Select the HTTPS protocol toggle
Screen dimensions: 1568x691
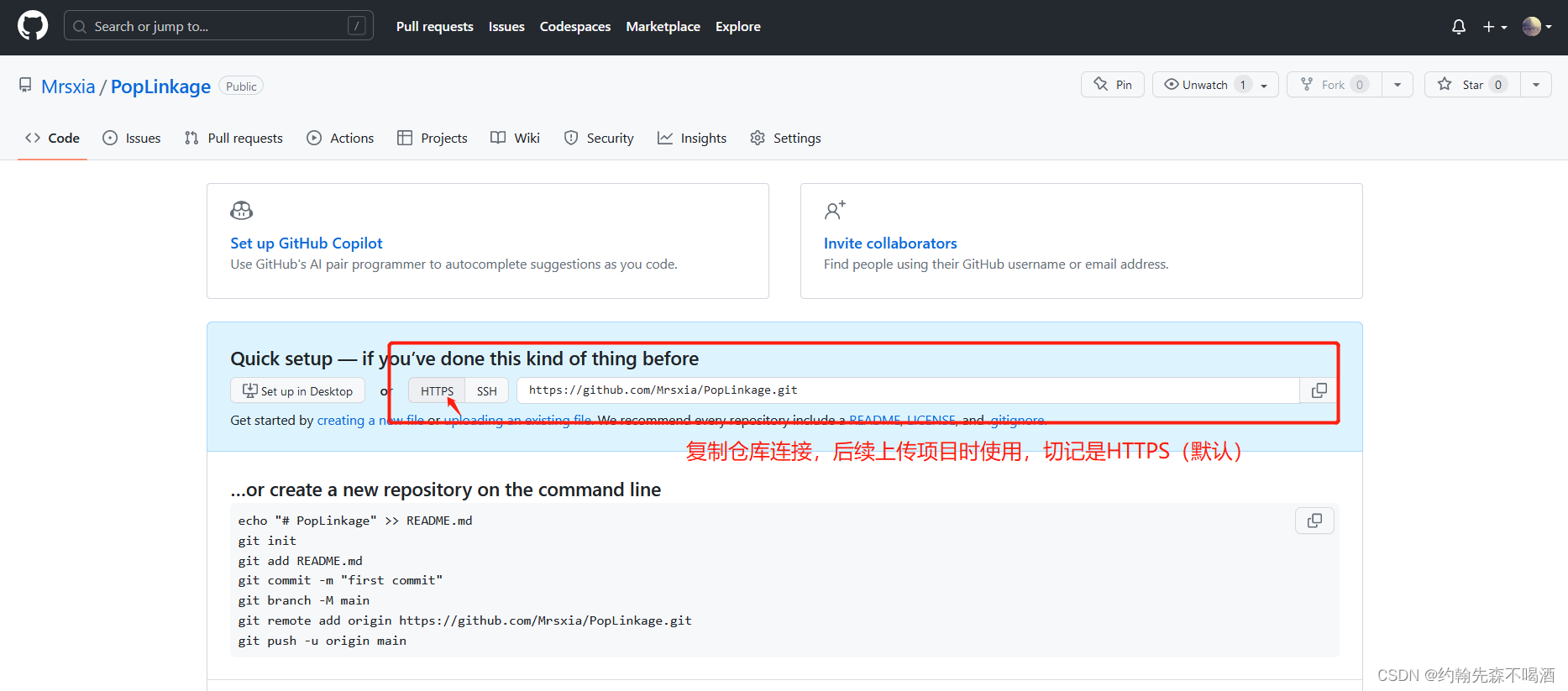pyautogui.click(x=437, y=390)
